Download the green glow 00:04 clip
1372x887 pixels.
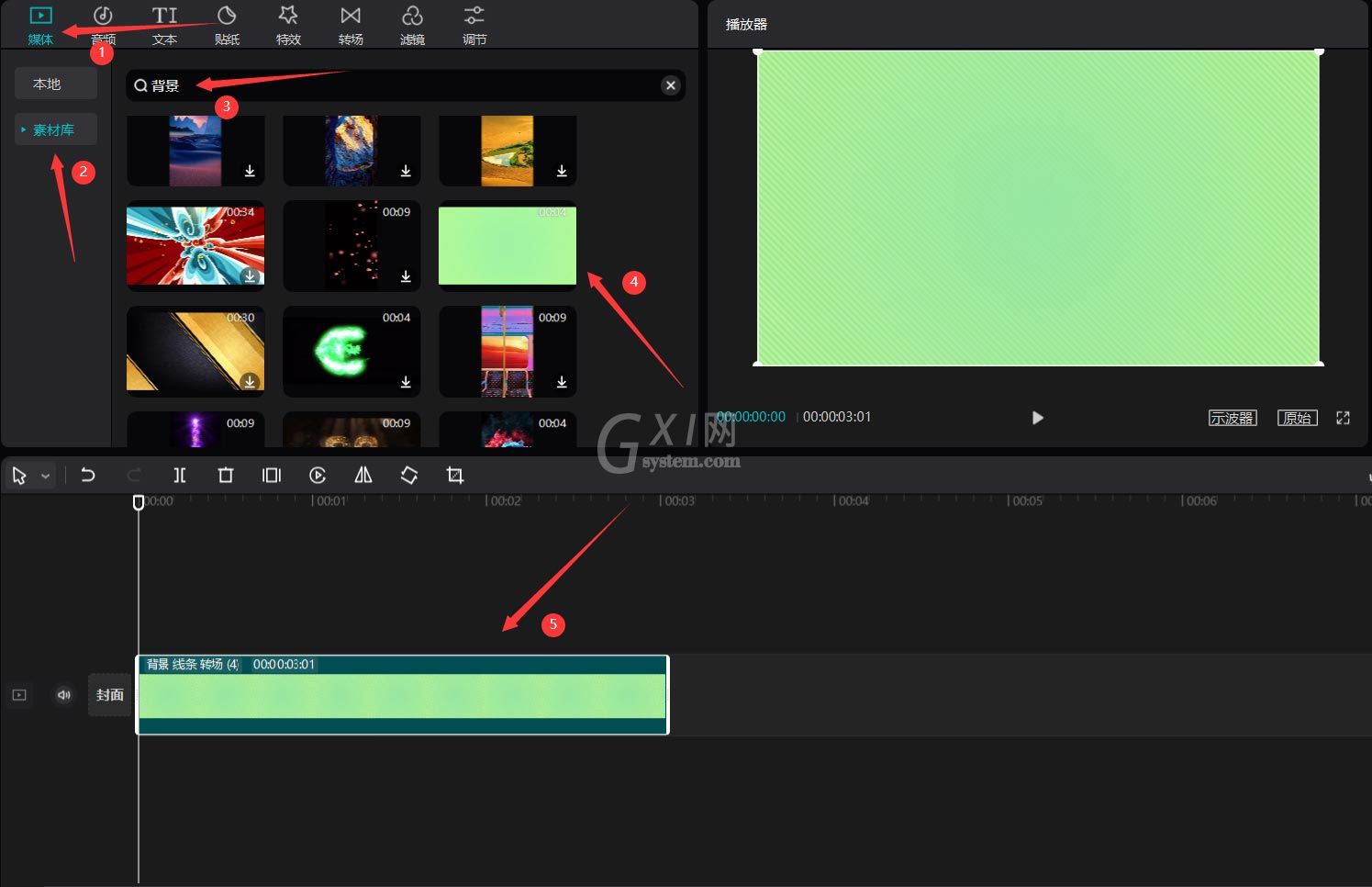coord(406,382)
